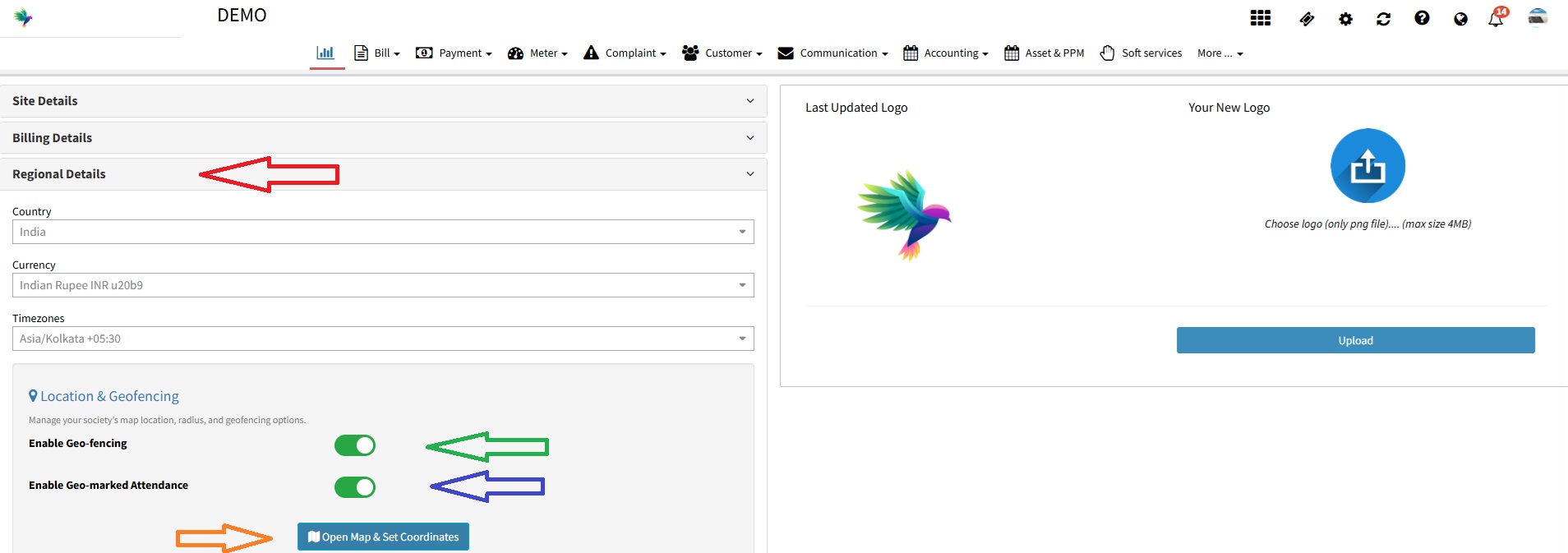Turn off Geo-marked Attendance toggle
Image resolution: width=1568 pixels, height=553 pixels.
click(x=355, y=487)
